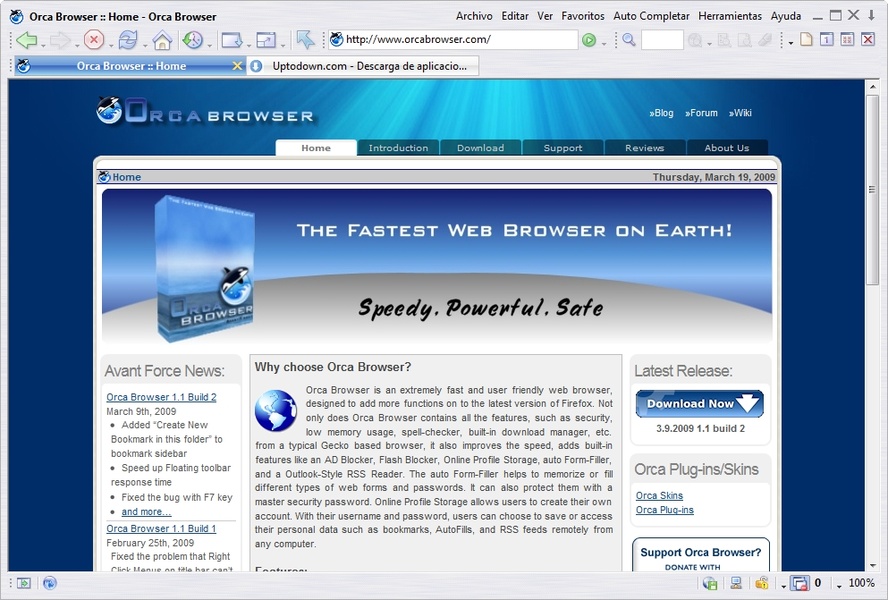Click the new window toolbar icon
Screen dimensions: 888x600
[231, 40]
